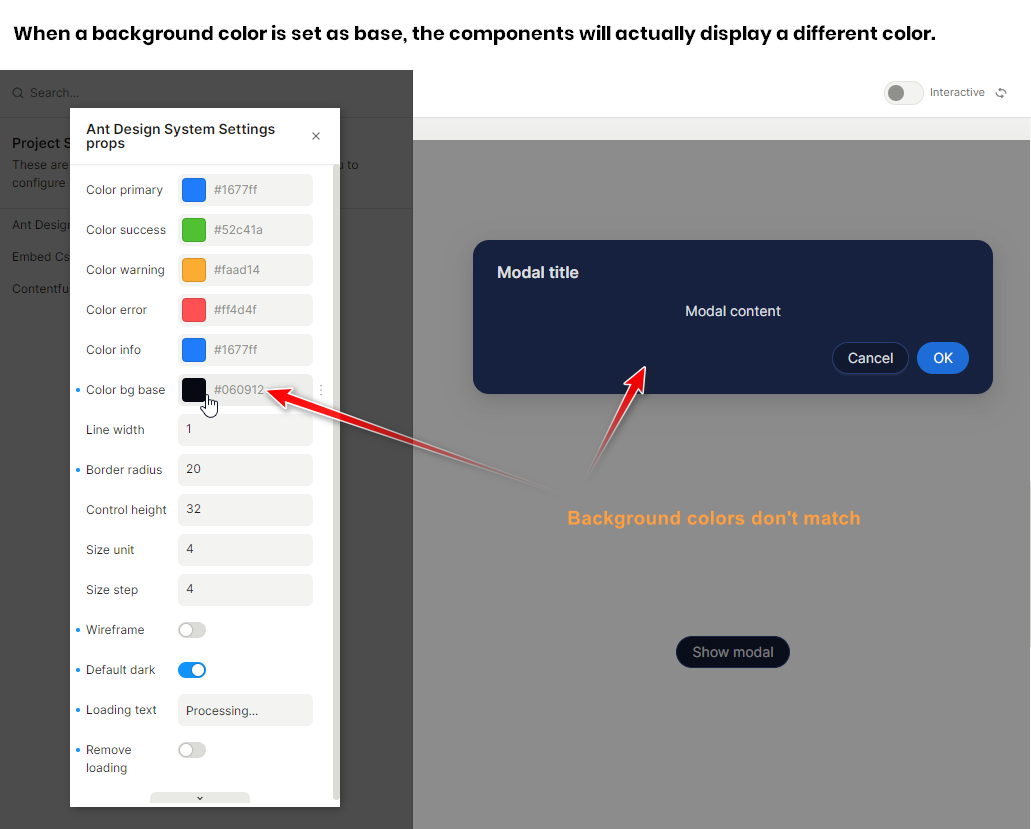Edit the Border radius field
Viewport: 1031px width, 829px height.
click(245, 470)
